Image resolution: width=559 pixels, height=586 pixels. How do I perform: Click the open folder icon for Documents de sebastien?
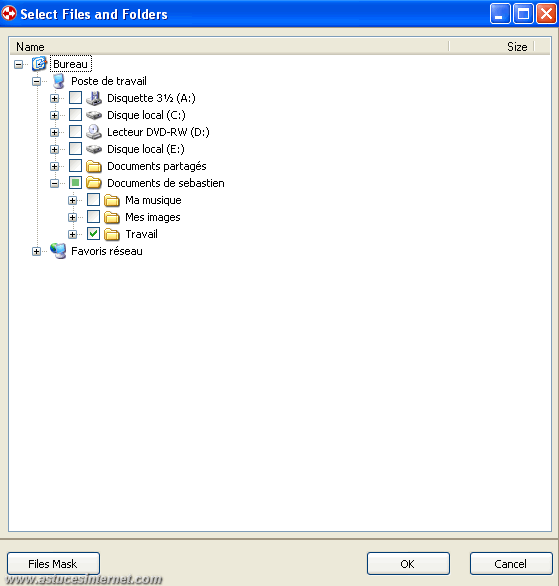tap(94, 183)
